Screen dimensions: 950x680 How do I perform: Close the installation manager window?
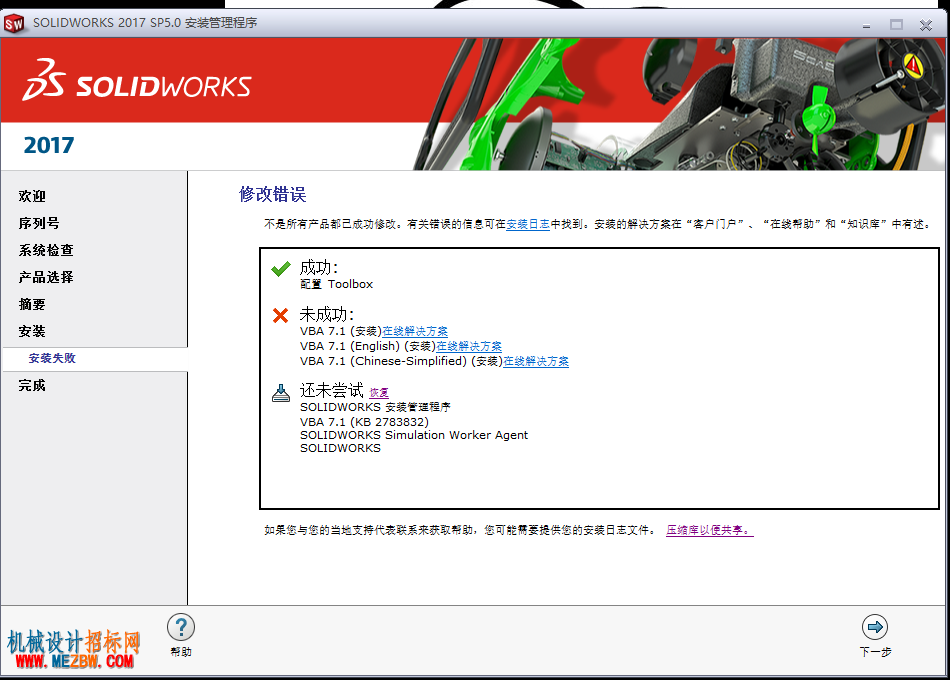[926, 25]
